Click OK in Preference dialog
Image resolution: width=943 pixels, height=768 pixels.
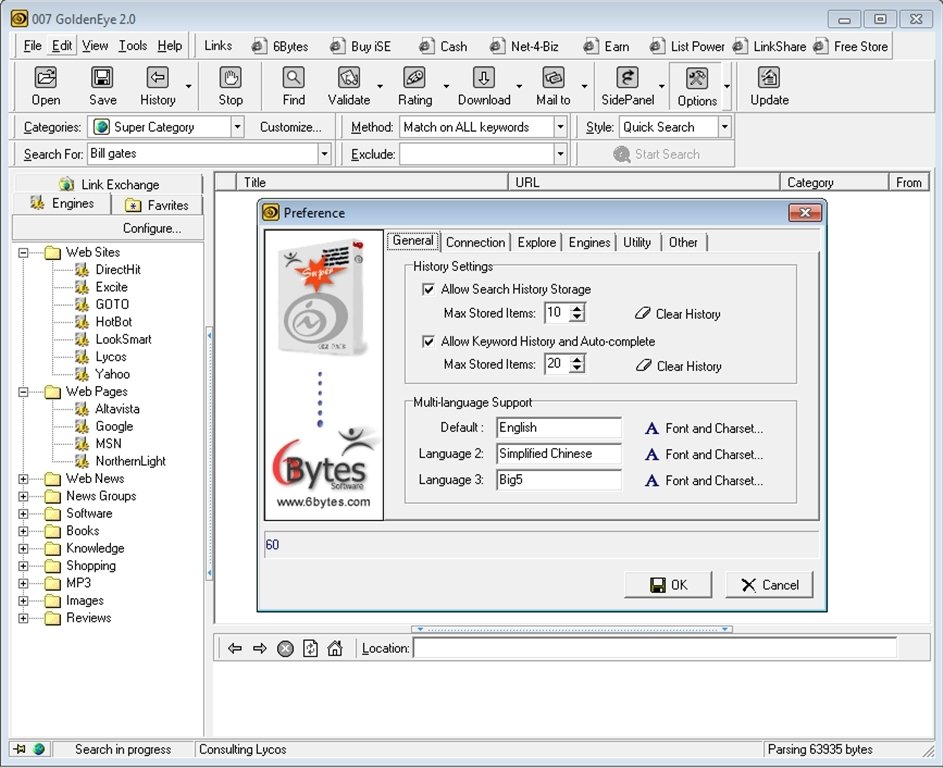pyautogui.click(x=668, y=585)
